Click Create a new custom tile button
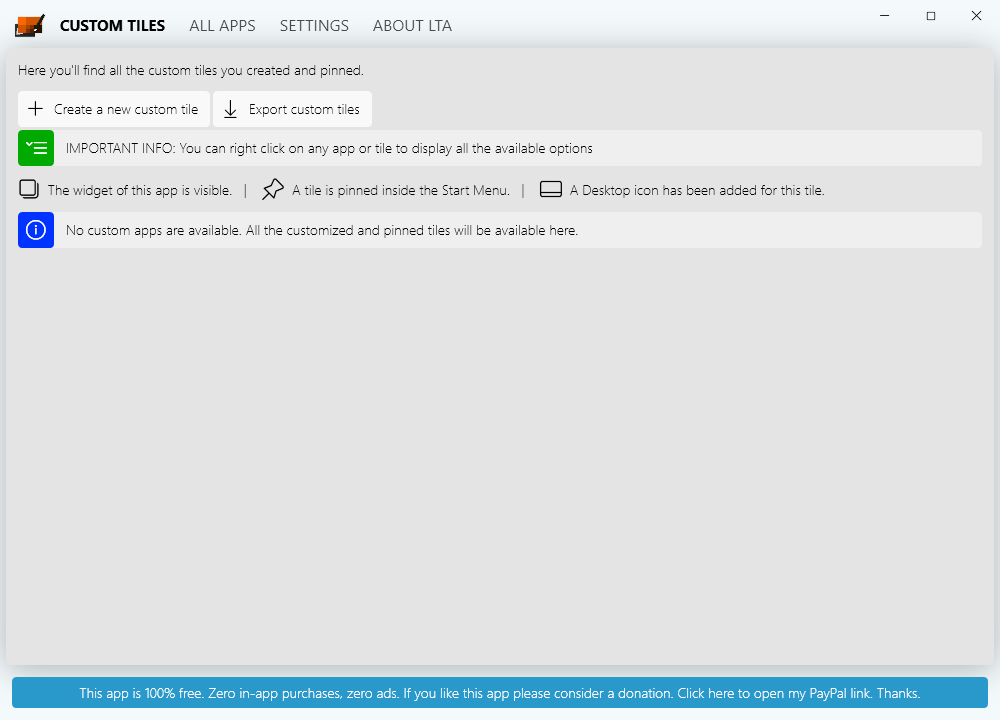This screenshot has height=720, width=1000. pyautogui.click(x=114, y=109)
